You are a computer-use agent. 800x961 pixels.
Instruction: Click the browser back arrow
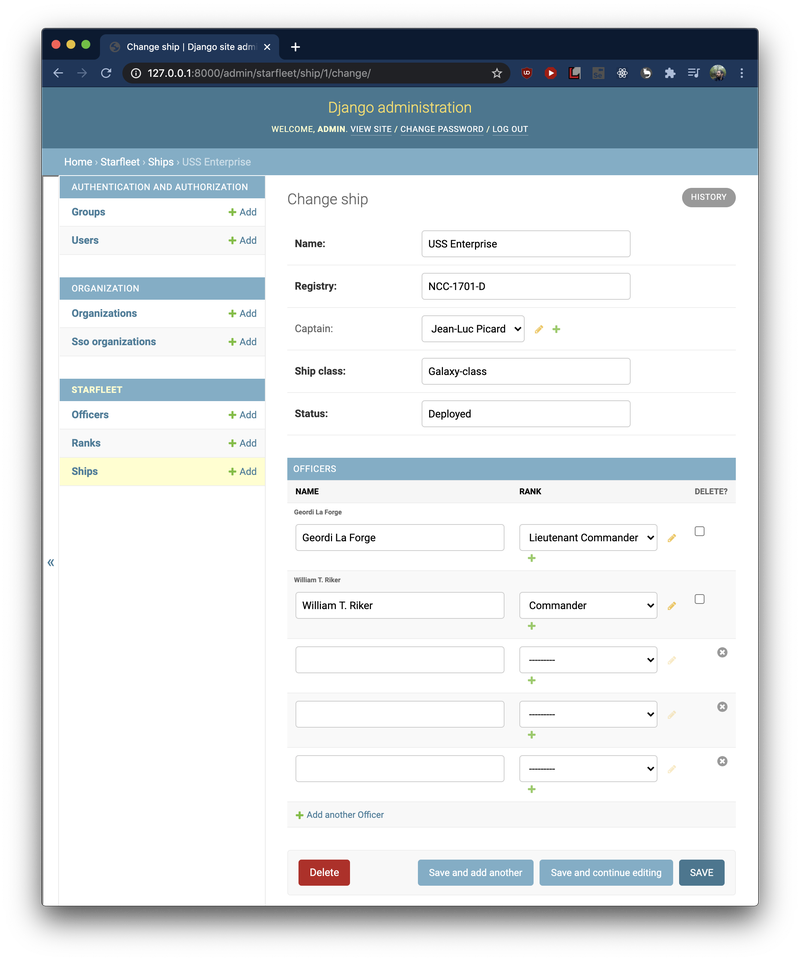coord(58,73)
